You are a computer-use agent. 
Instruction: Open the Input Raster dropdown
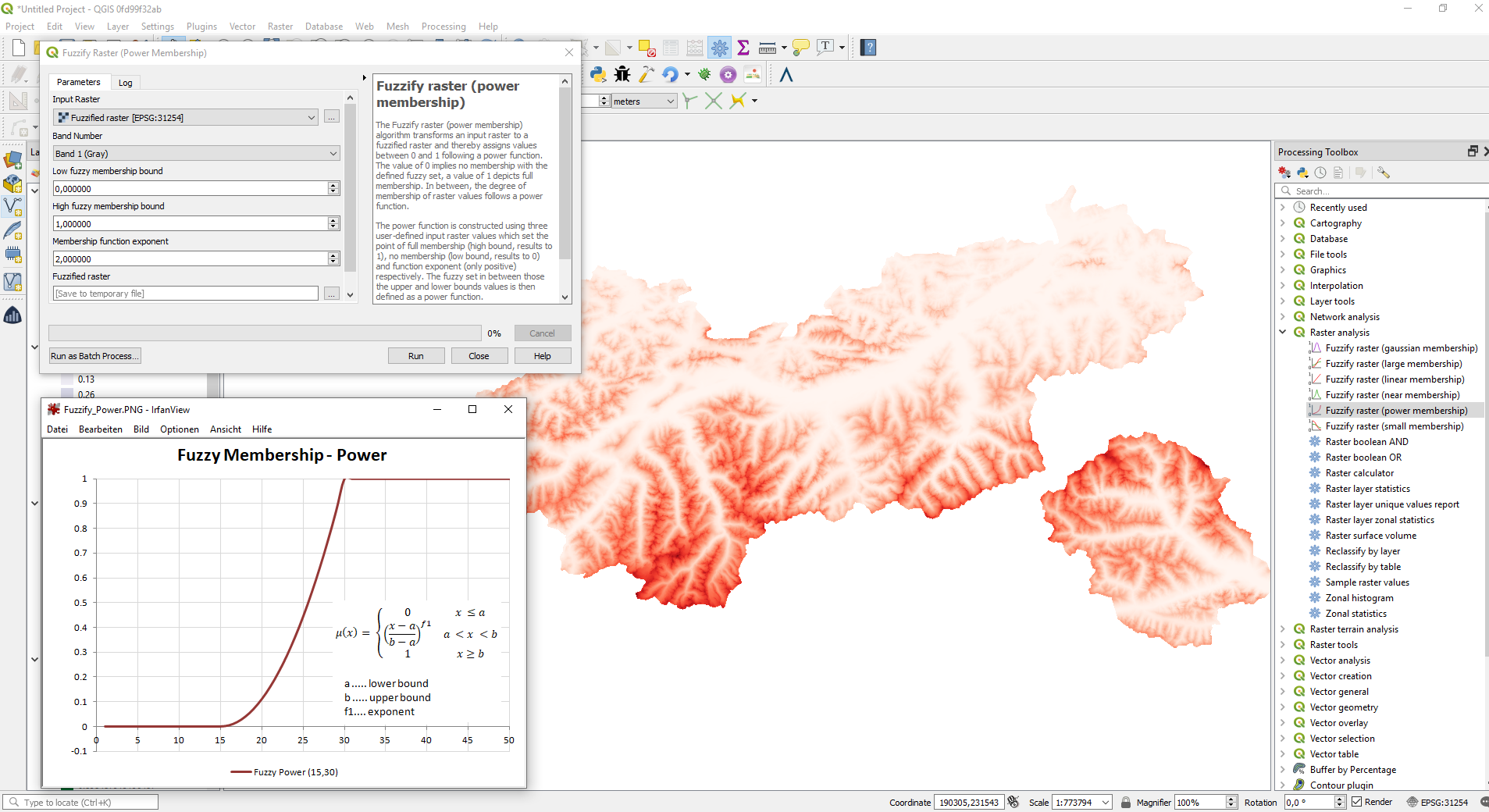(311, 118)
